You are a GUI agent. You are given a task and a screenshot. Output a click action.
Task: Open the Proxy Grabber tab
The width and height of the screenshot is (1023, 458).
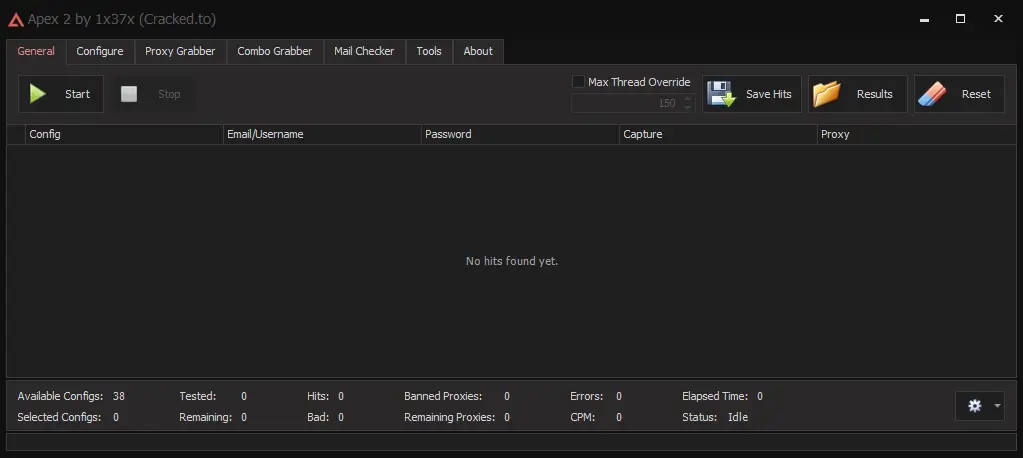coord(180,51)
